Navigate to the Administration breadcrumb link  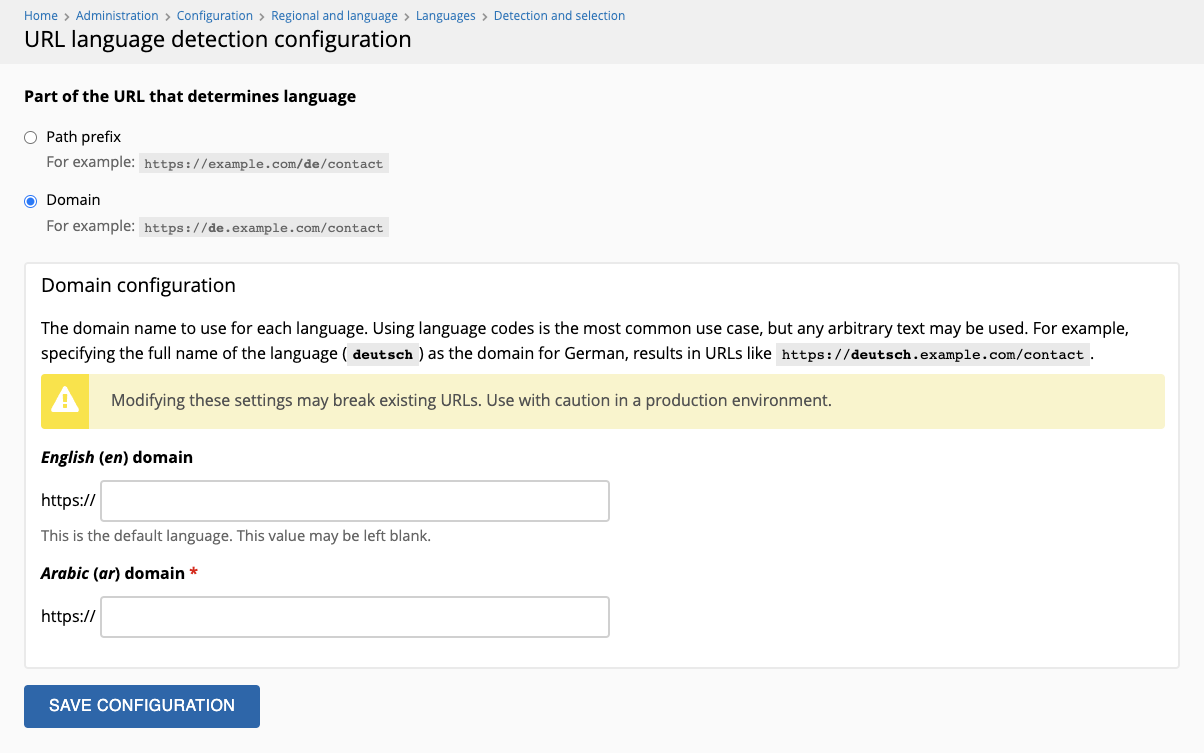117,15
